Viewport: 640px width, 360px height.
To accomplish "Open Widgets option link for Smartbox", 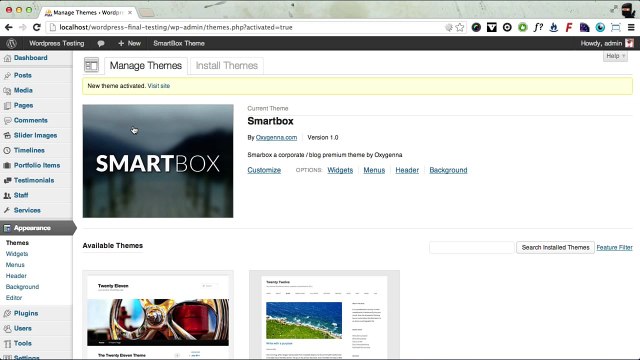I will pos(340,170).
